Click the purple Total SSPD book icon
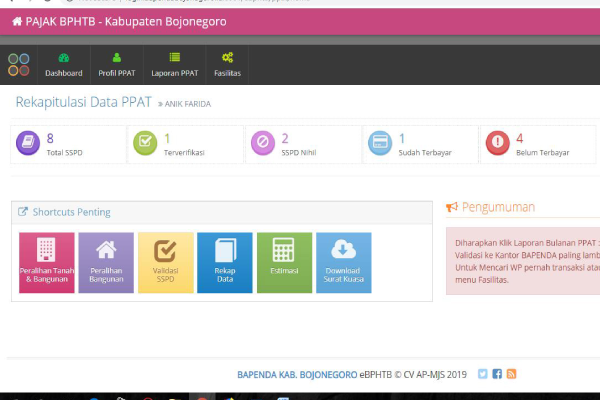The height and width of the screenshot is (400, 600). [x=28, y=143]
